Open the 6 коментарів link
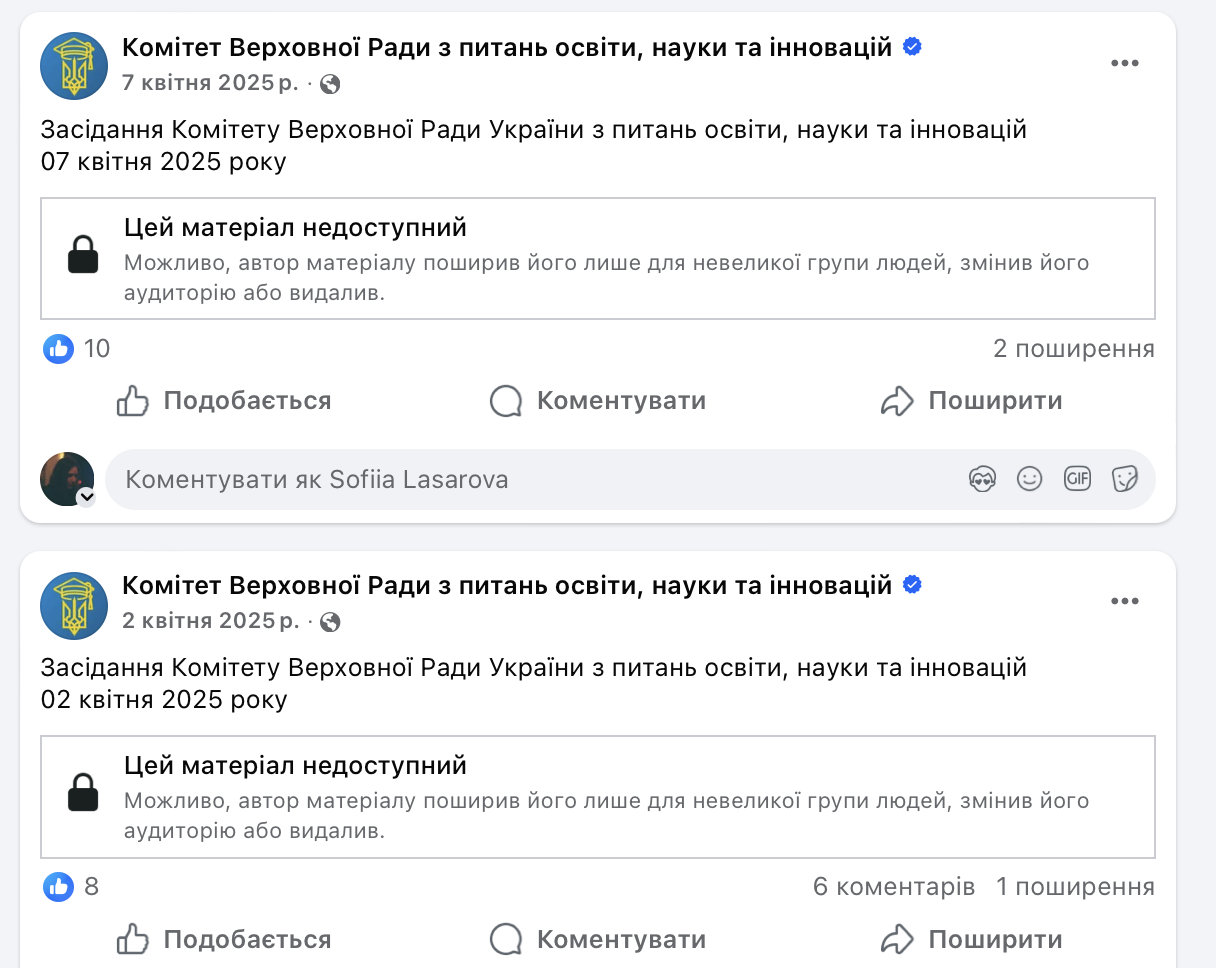 [893, 887]
